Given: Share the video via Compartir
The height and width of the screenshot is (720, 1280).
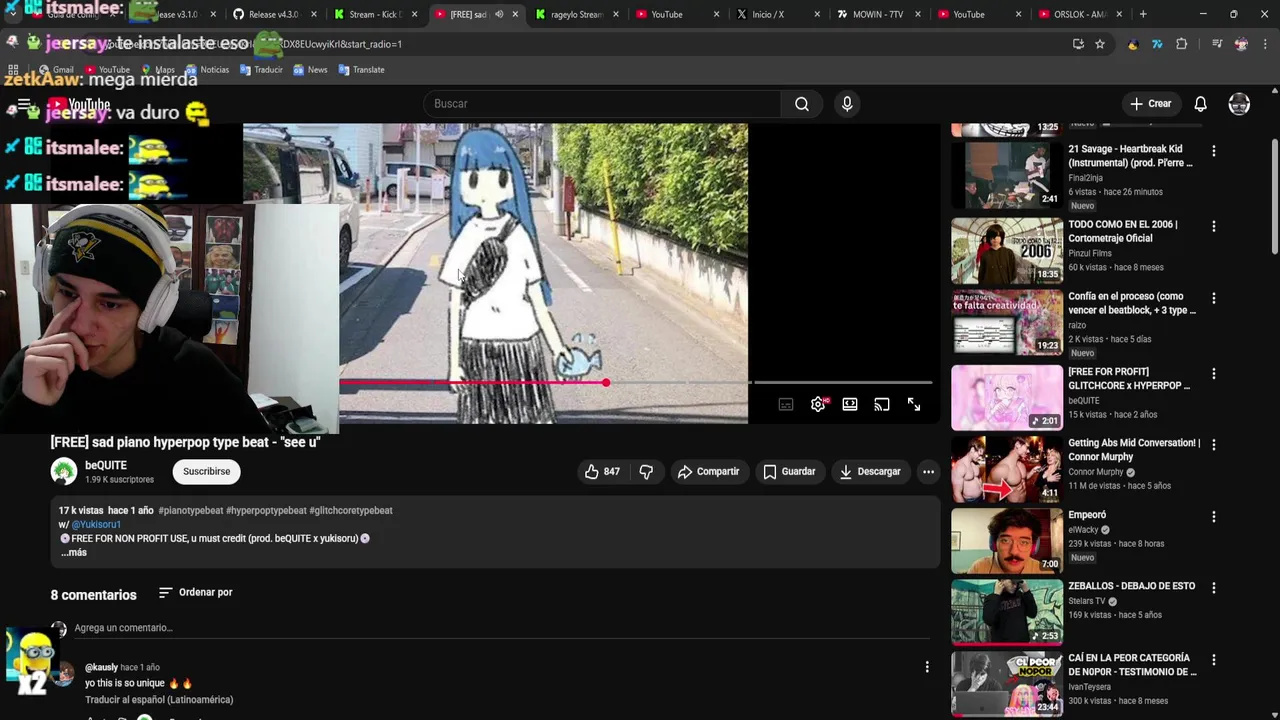Looking at the screenshot, I should click(x=708, y=472).
